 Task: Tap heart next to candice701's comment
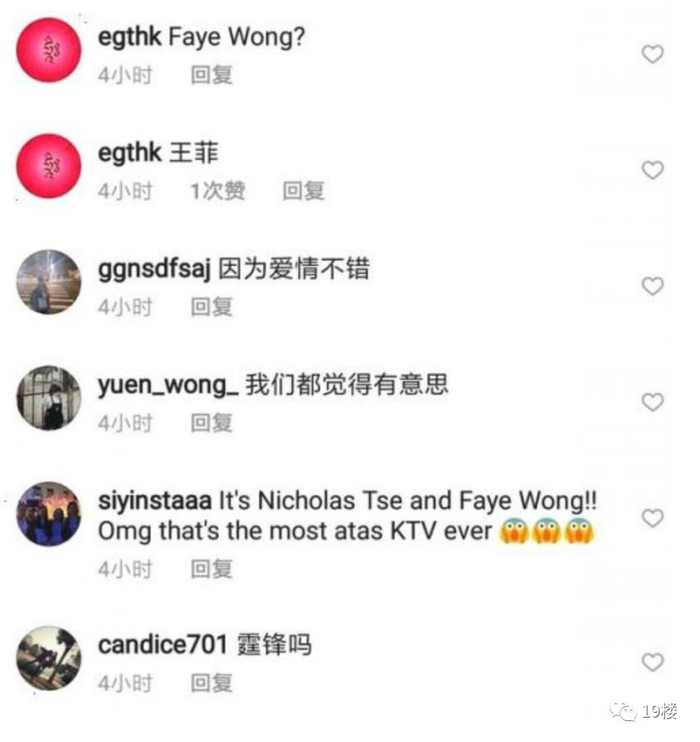point(653,662)
